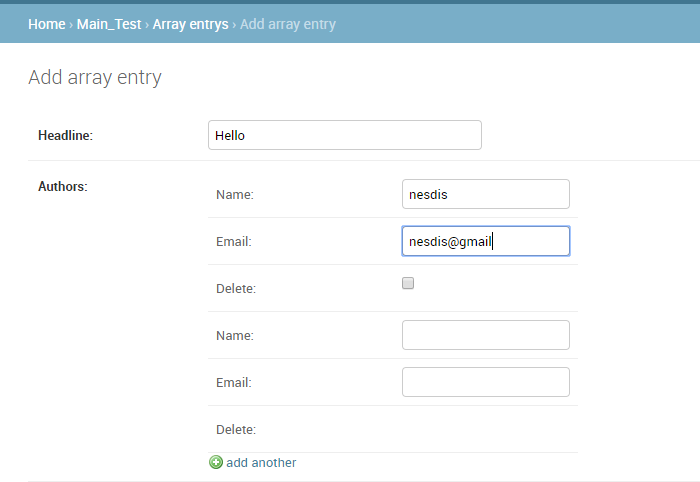Click the green plus add icon

pos(216,462)
